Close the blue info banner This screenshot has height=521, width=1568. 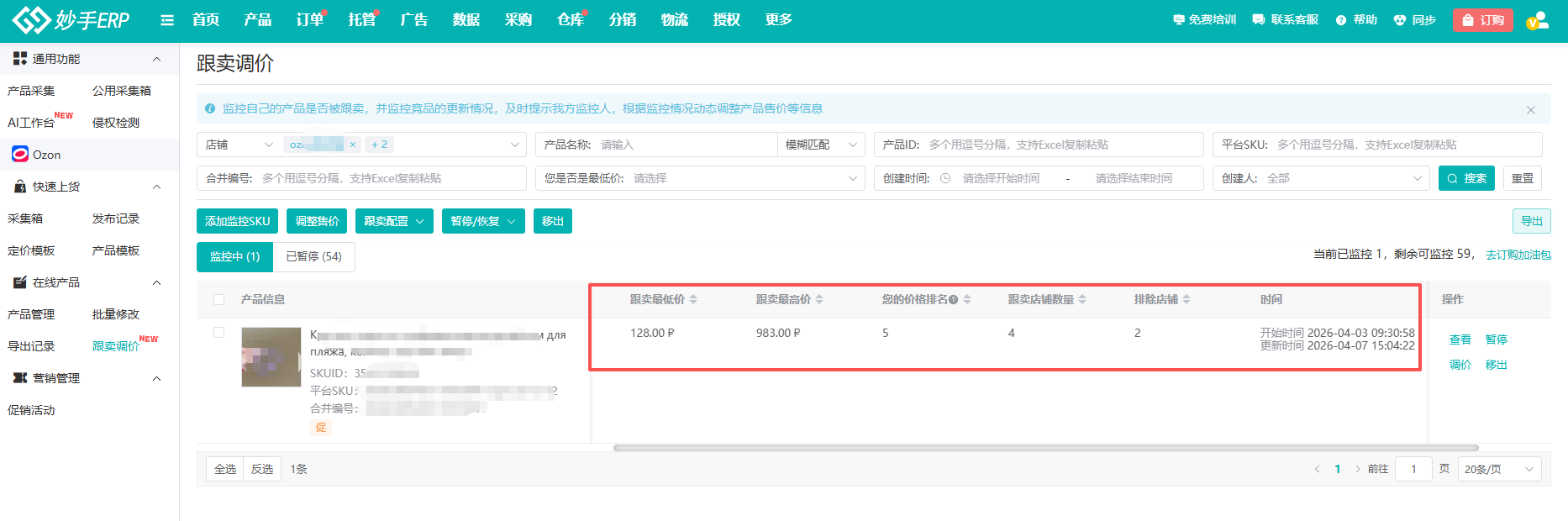1531,110
